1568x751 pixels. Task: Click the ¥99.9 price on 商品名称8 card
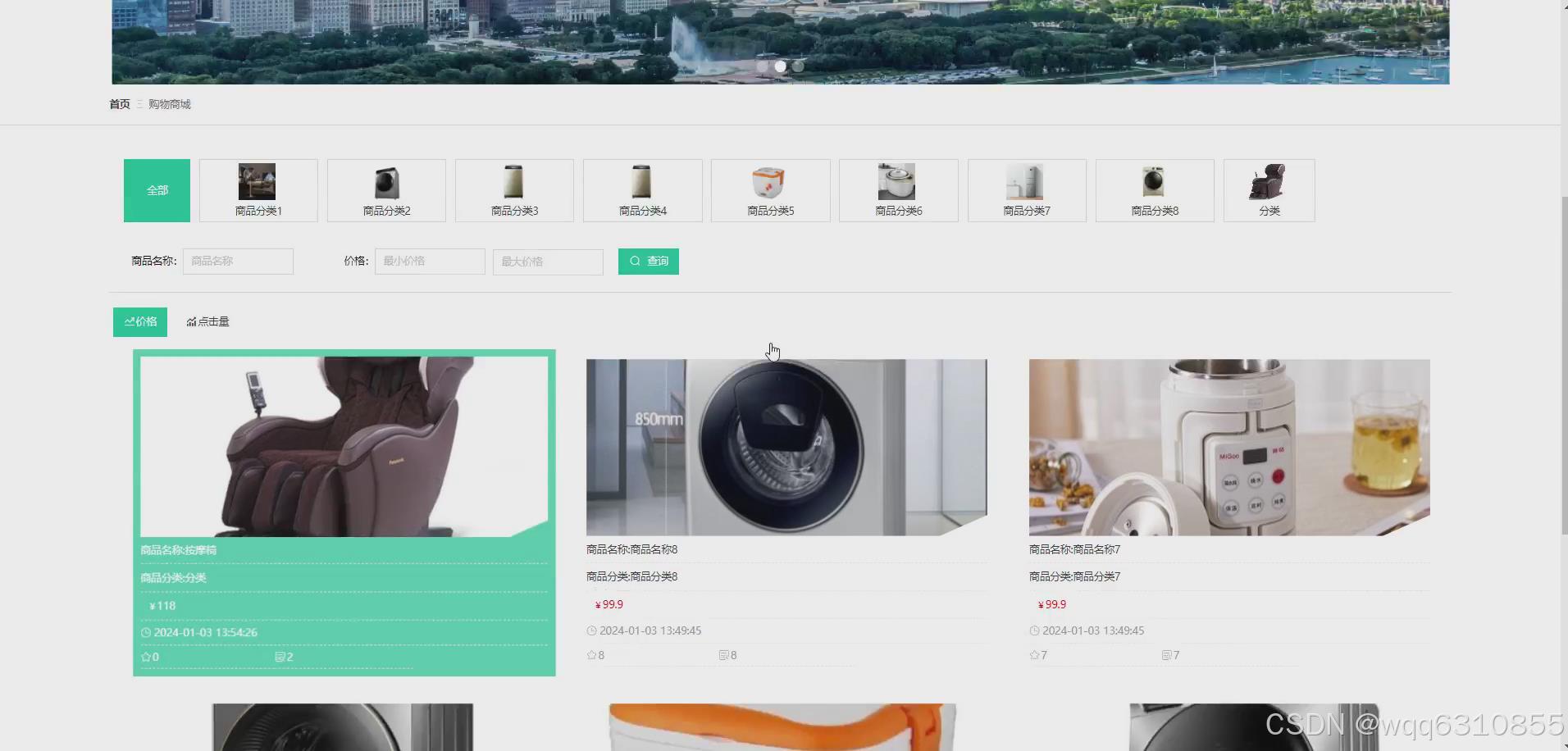609,604
